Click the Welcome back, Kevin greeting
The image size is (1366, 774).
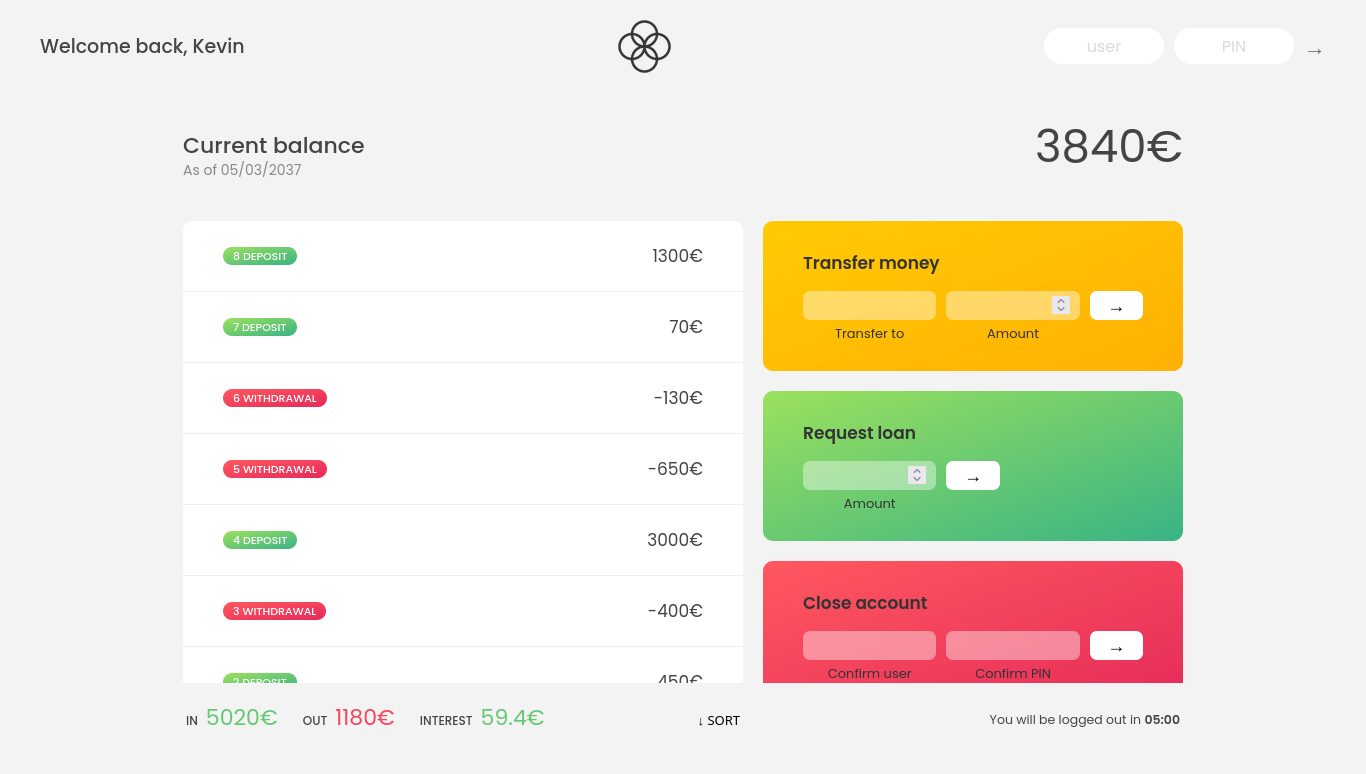(x=142, y=46)
